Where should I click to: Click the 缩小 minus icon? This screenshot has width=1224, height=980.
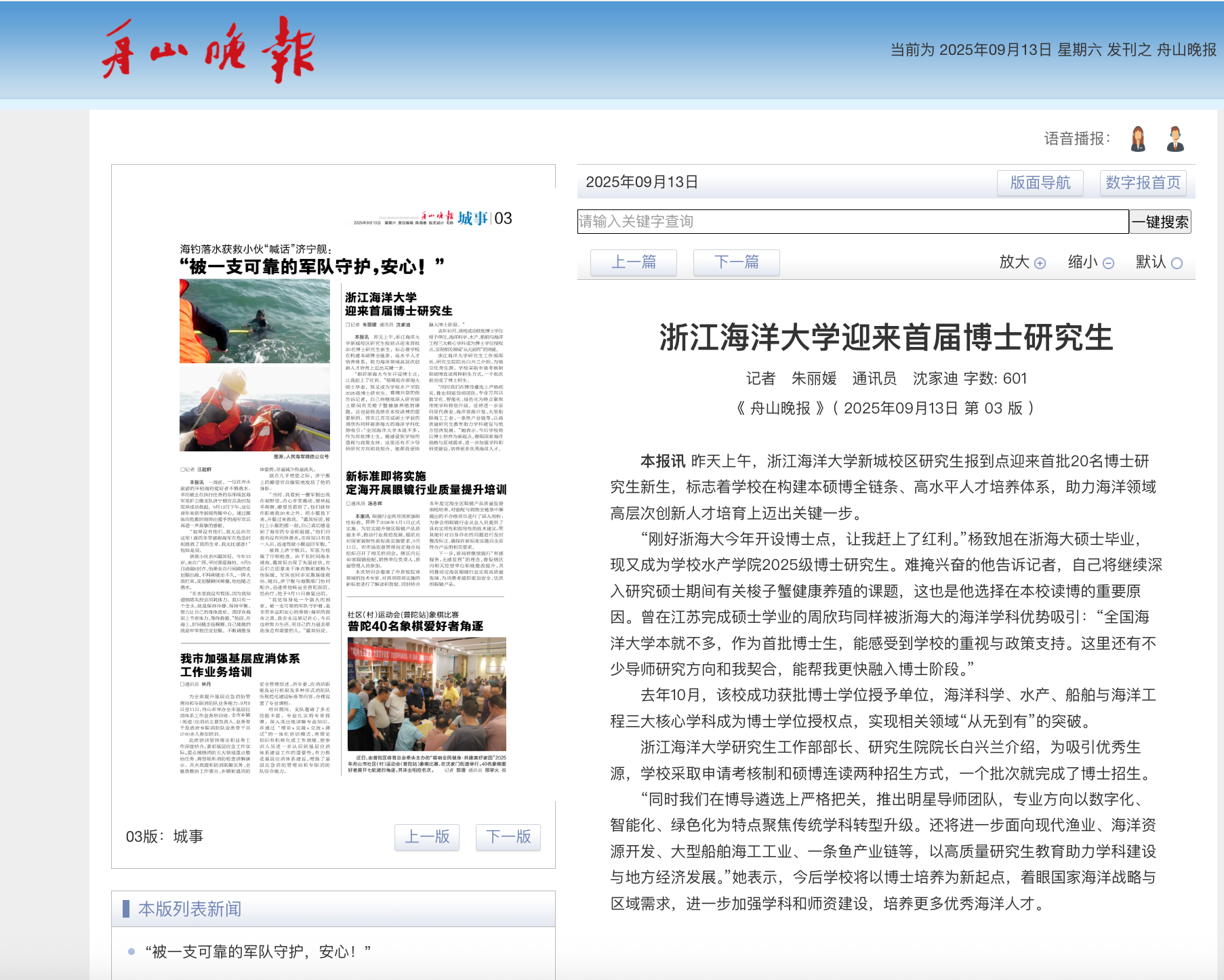(x=1108, y=263)
